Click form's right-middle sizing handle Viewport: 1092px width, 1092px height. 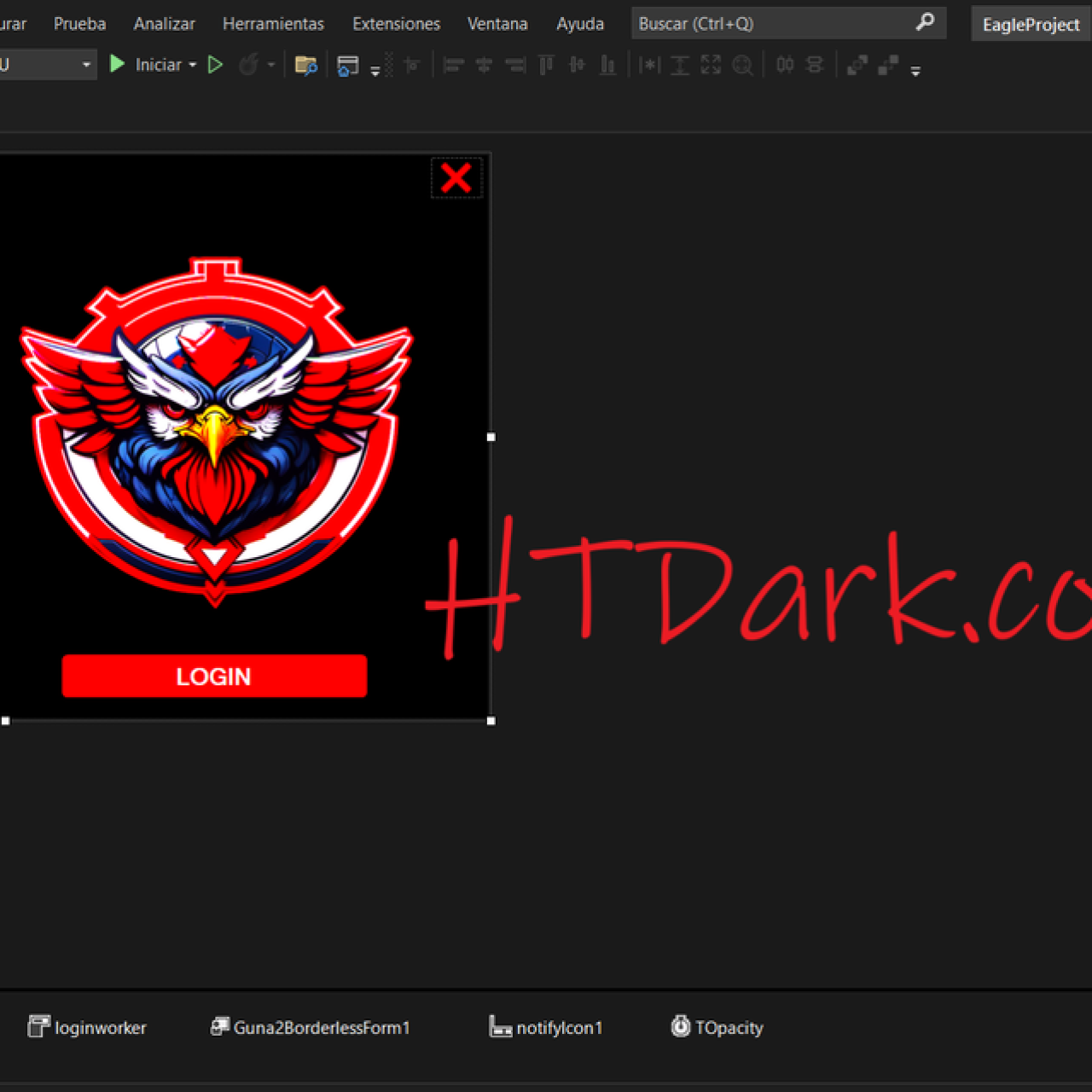[x=491, y=437]
